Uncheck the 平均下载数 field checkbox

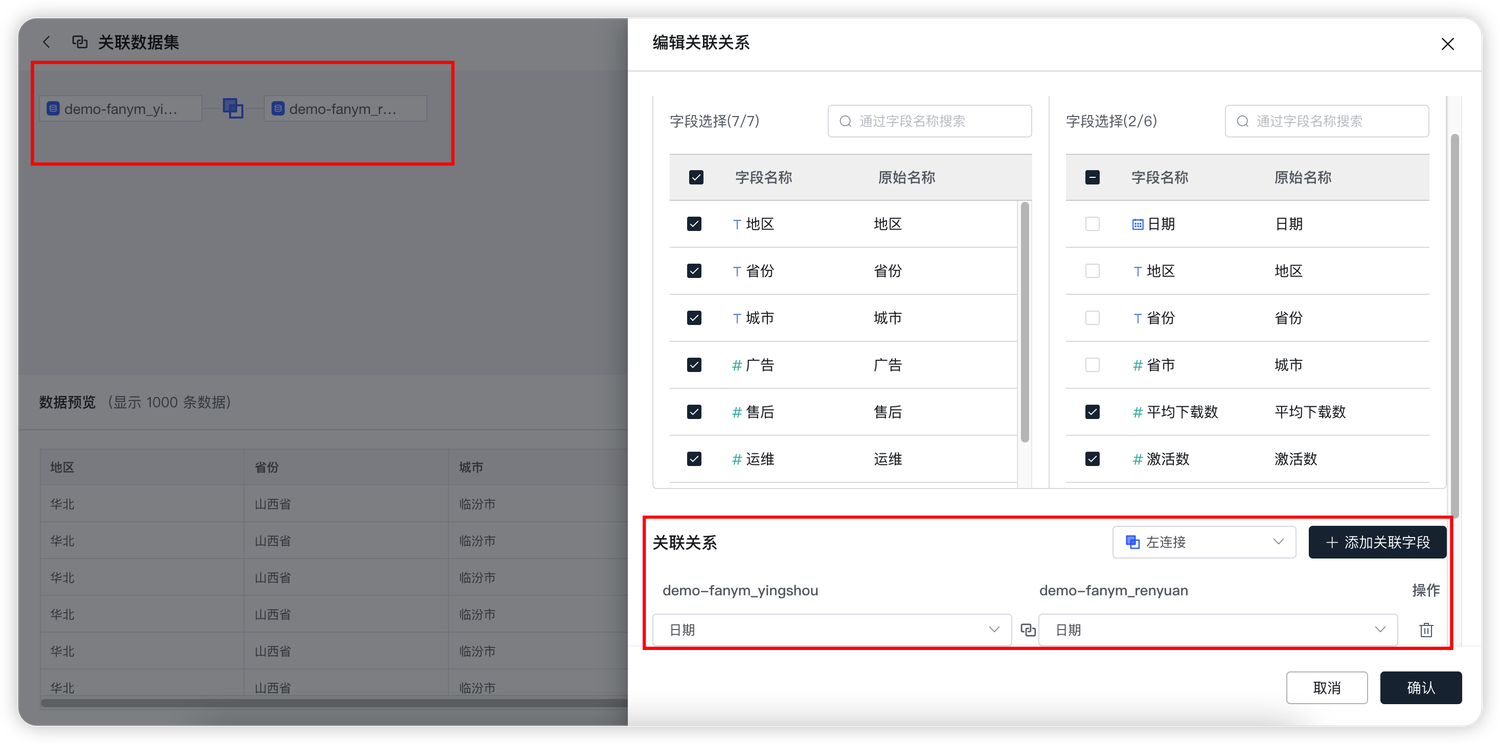(x=1092, y=412)
